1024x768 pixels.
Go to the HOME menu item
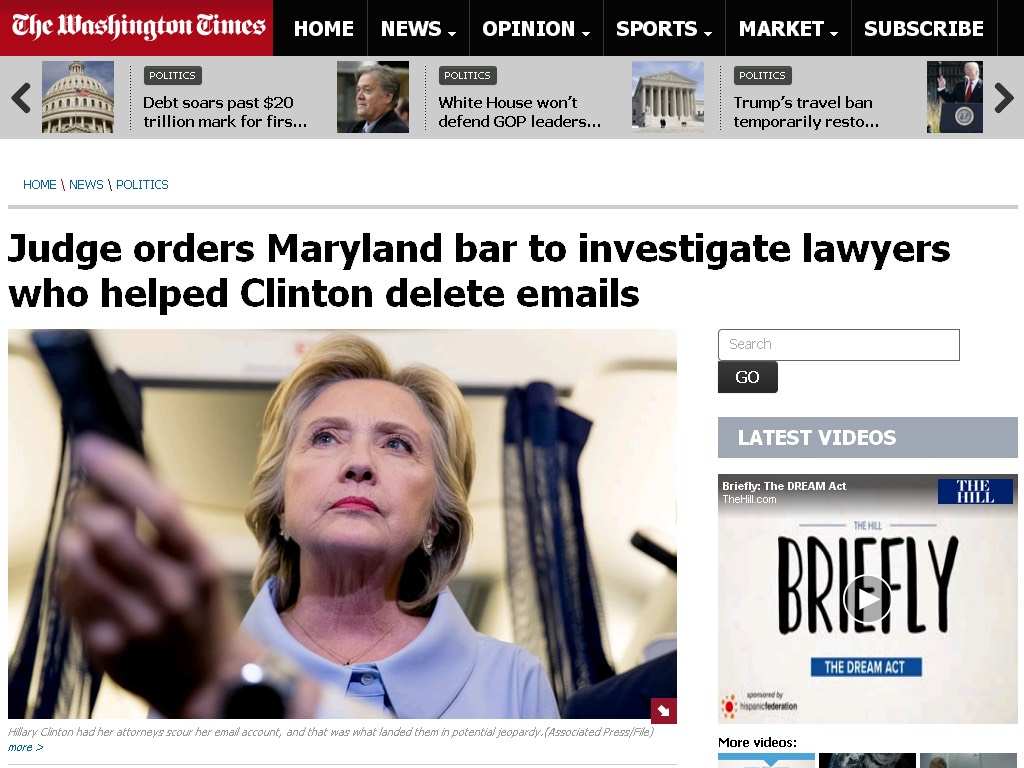(x=323, y=28)
